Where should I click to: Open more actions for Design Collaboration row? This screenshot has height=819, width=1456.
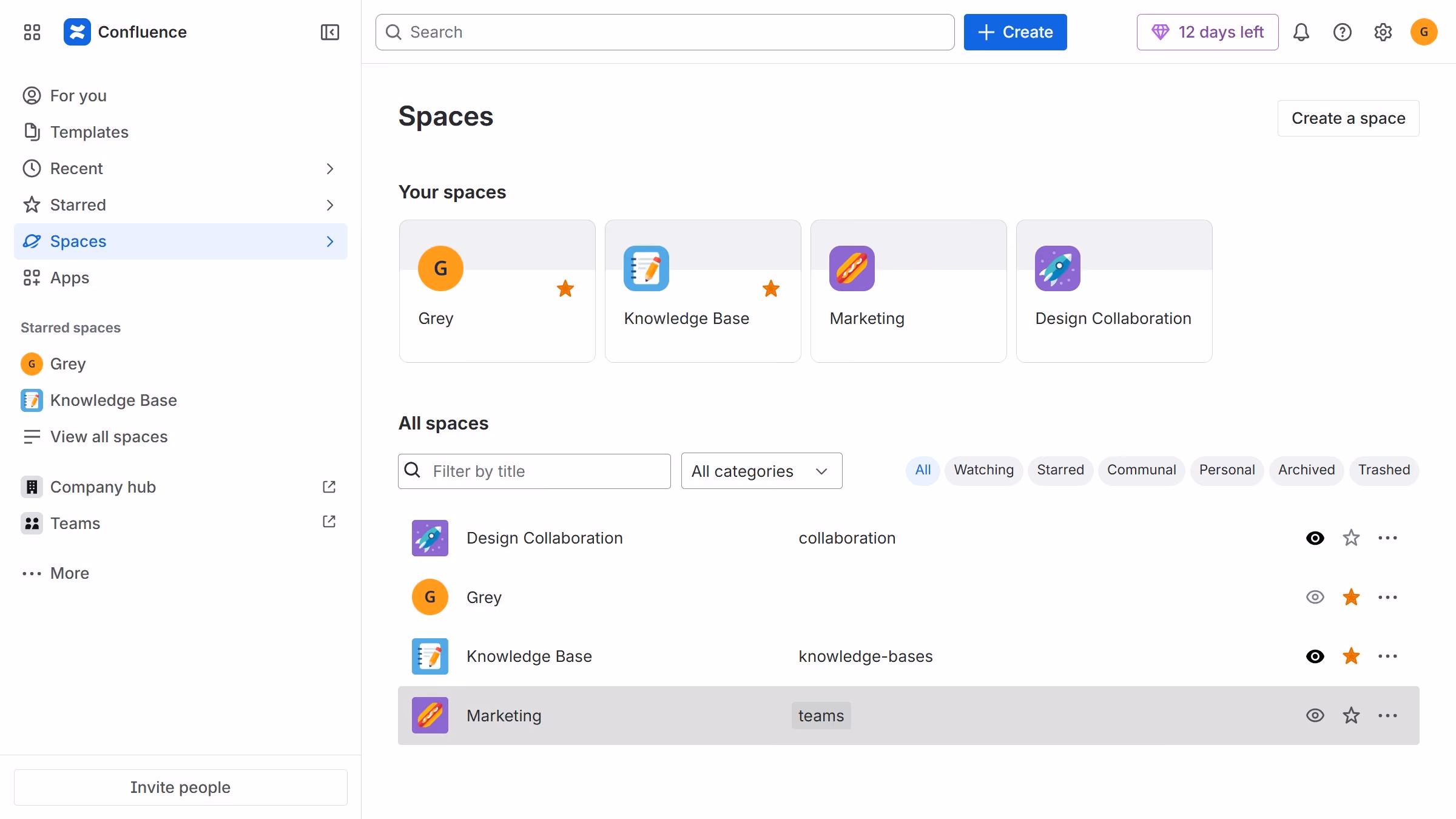(1387, 538)
